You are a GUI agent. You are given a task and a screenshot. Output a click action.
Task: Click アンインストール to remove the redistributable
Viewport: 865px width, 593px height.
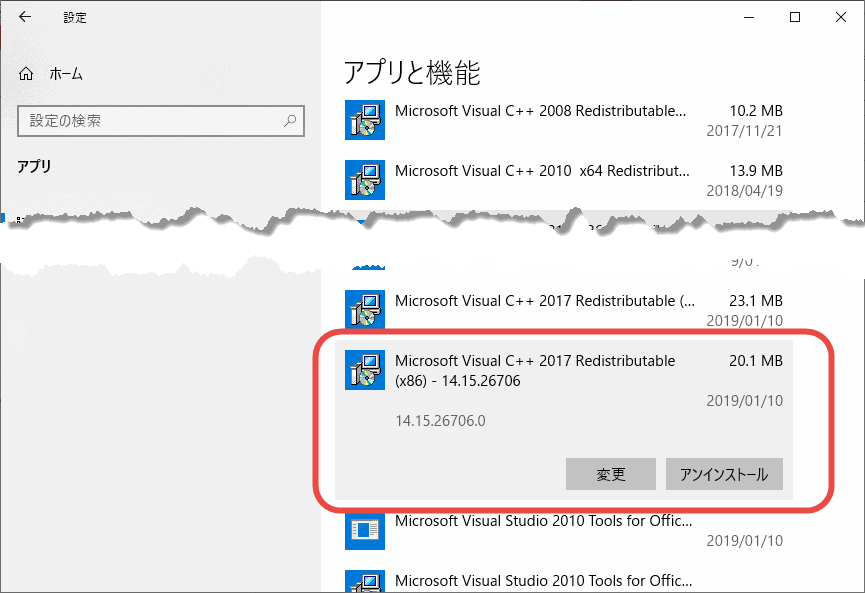[x=724, y=474]
